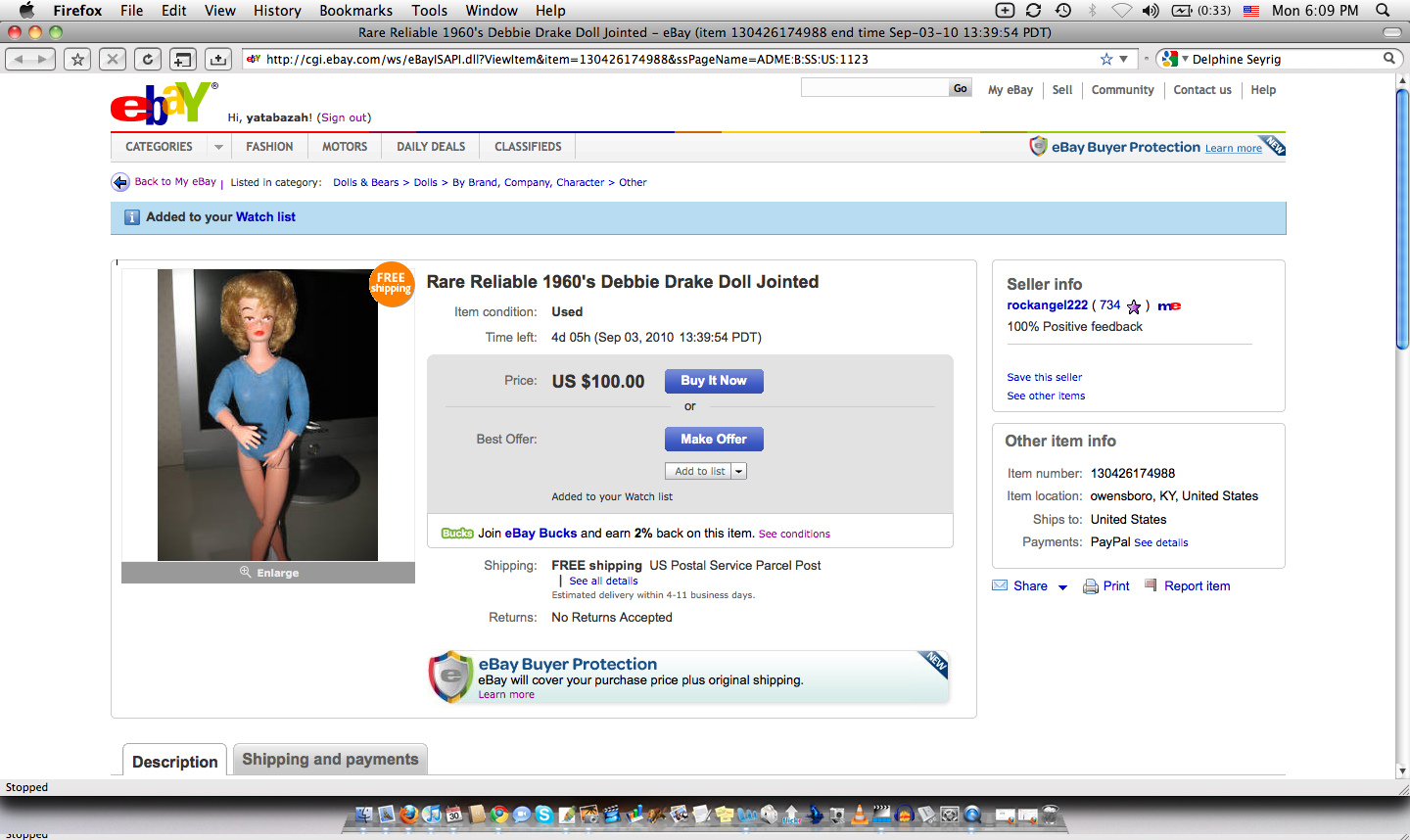Image resolution: width=1410 pixels, height=840 pixels.
Task: Click the stop loading X button
Action: click(113, 59)
